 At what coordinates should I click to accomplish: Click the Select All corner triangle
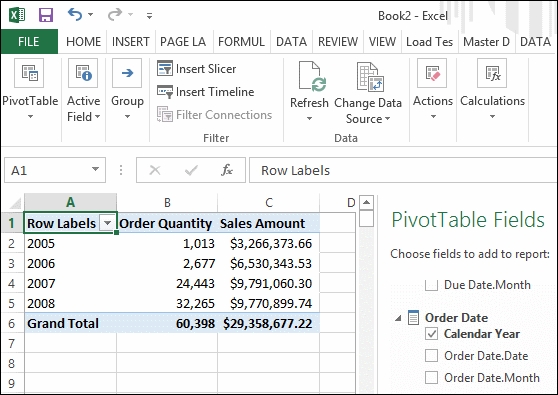tap(15, 203)
